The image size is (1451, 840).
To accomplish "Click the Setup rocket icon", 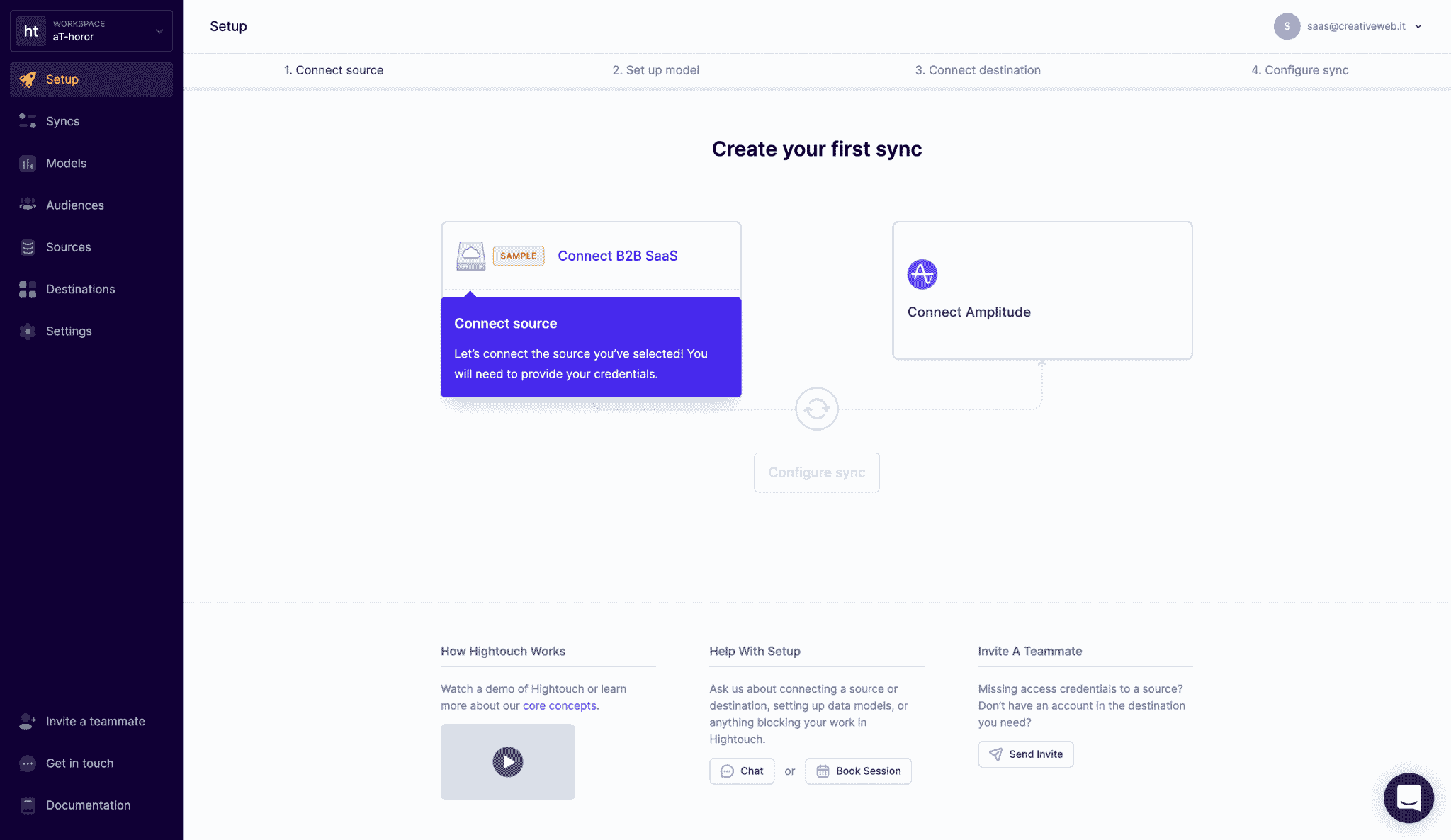I will (28, 79).
